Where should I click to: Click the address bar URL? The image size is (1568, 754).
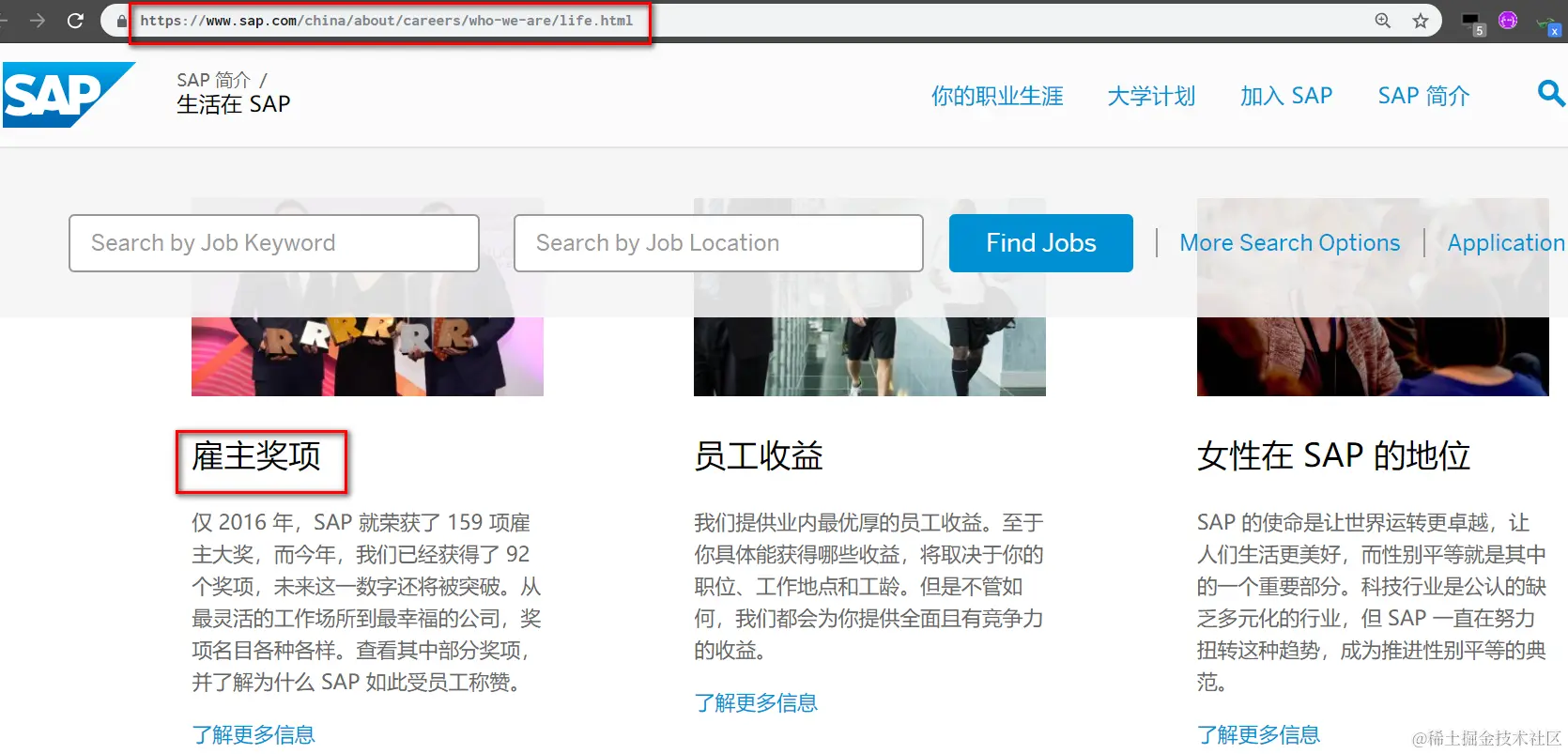[x=386, y=20]
